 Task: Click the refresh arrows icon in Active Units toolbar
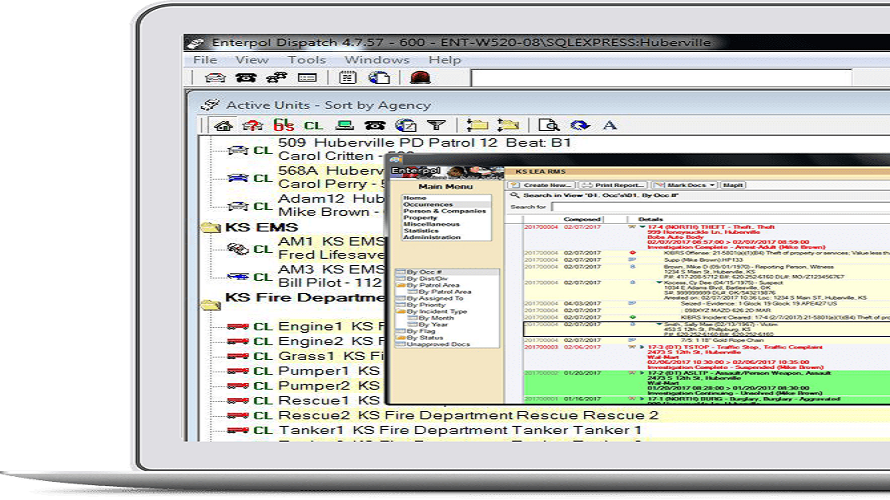pyautogui.click(x=579, y=126)
